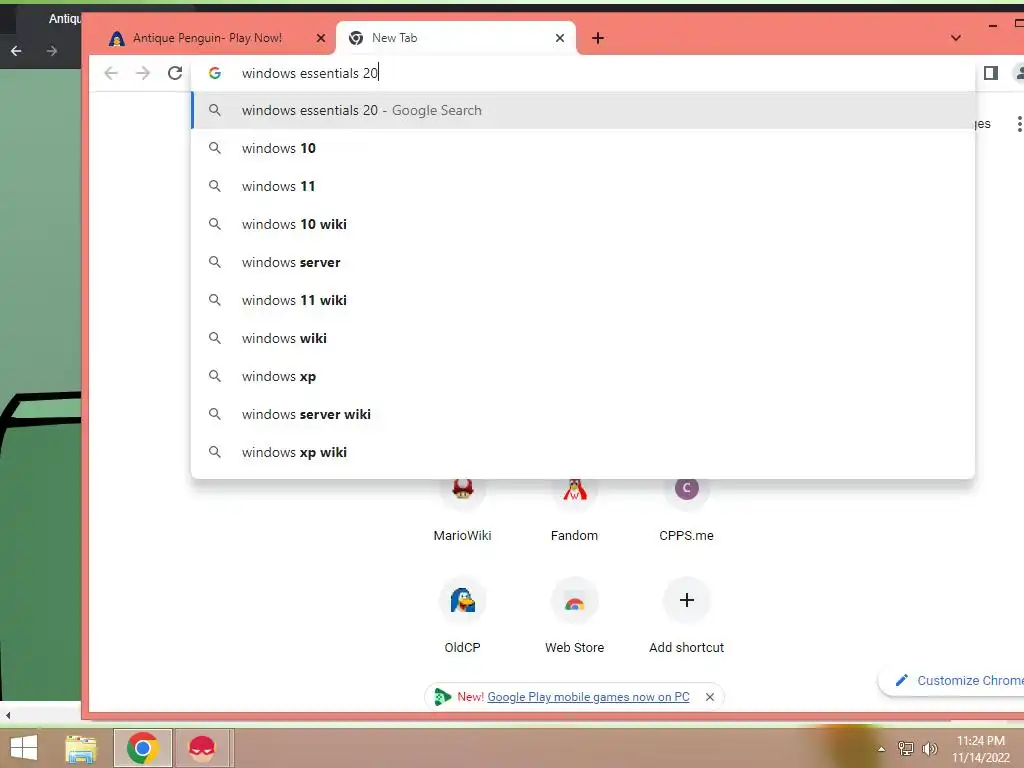
Task: Open a new tab with plus button
Action: [x=598, y=38]
